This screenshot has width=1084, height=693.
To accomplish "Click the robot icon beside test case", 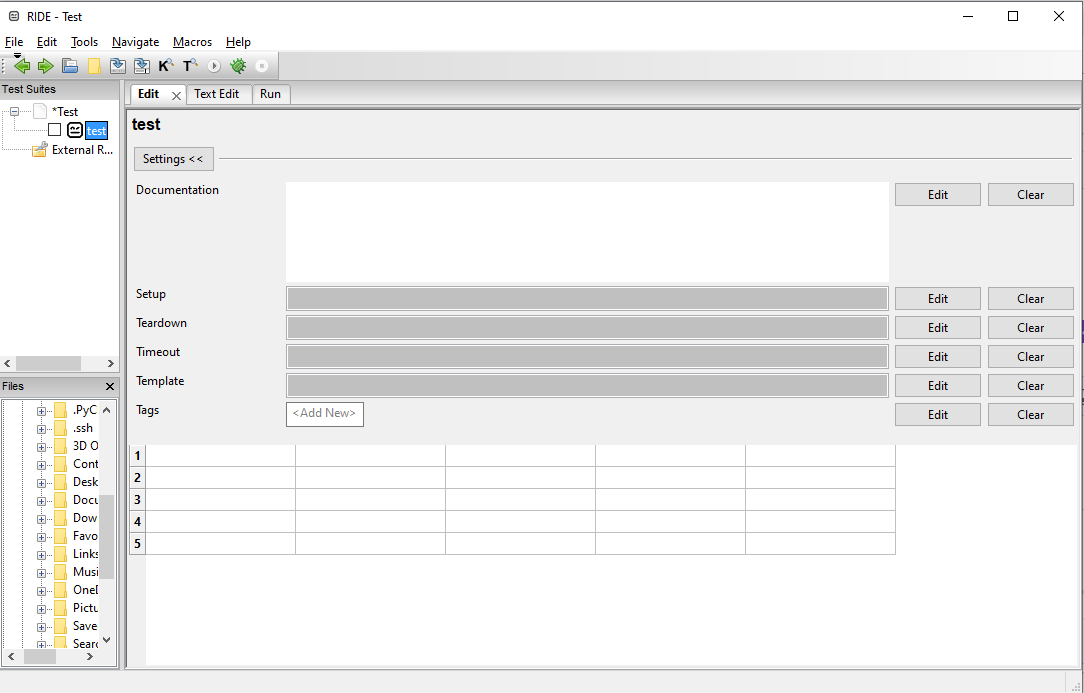I will [75, 130].
